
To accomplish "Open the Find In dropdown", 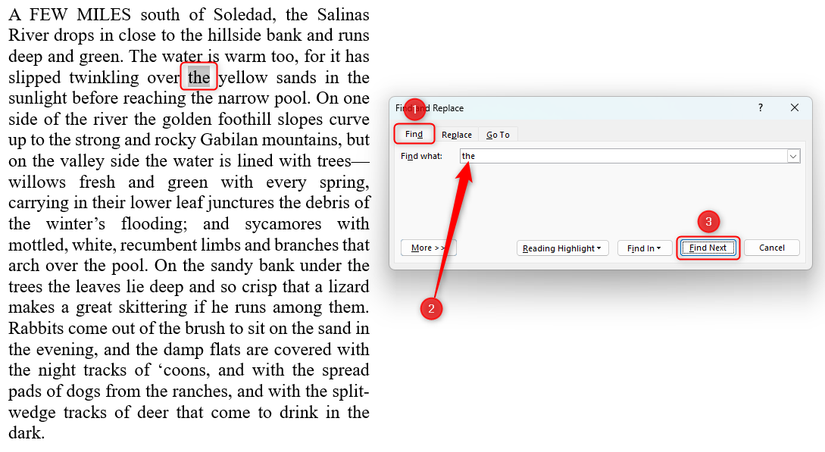I will coord(644,248).
